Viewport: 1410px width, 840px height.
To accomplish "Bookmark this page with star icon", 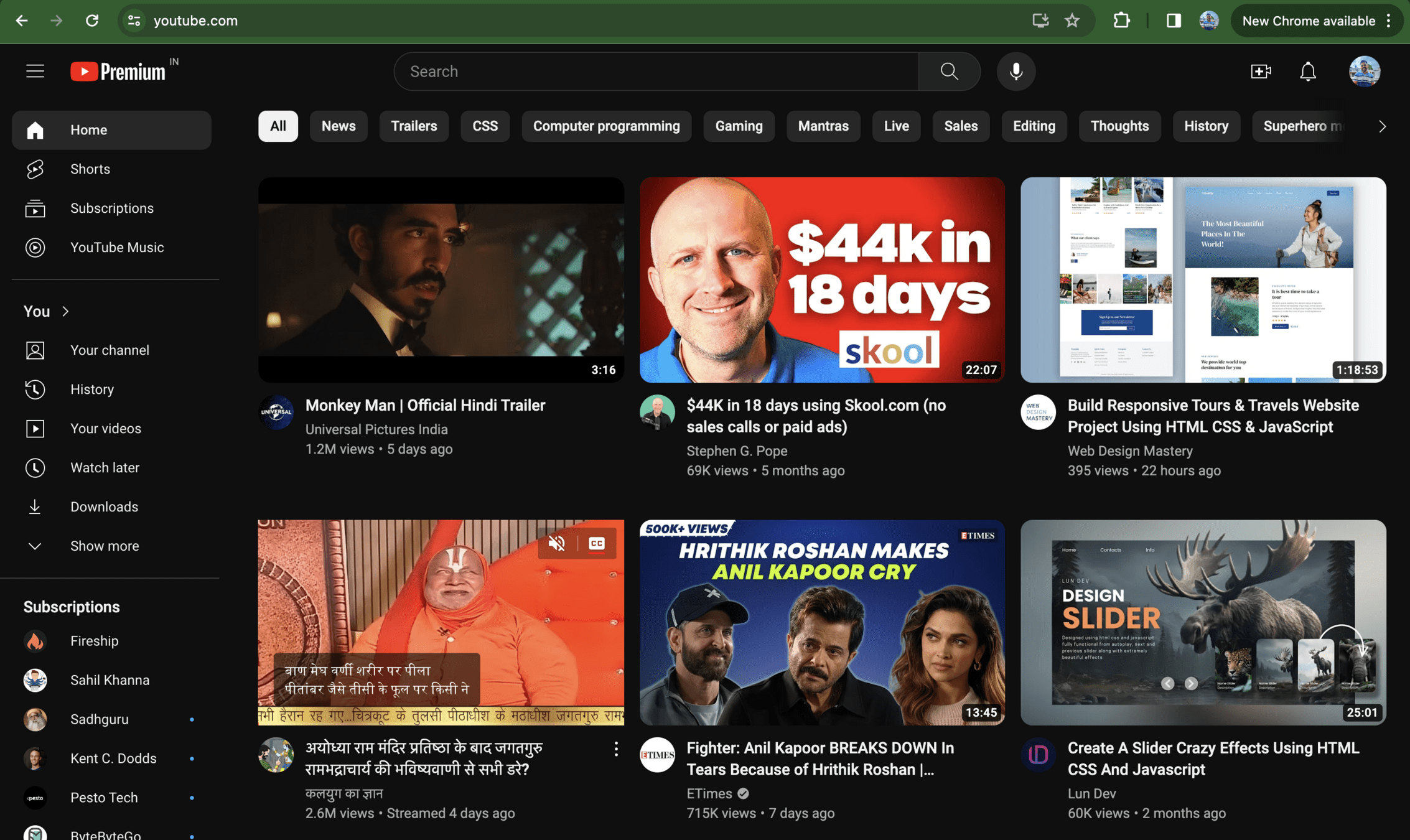I will (x=1072, y=21).
